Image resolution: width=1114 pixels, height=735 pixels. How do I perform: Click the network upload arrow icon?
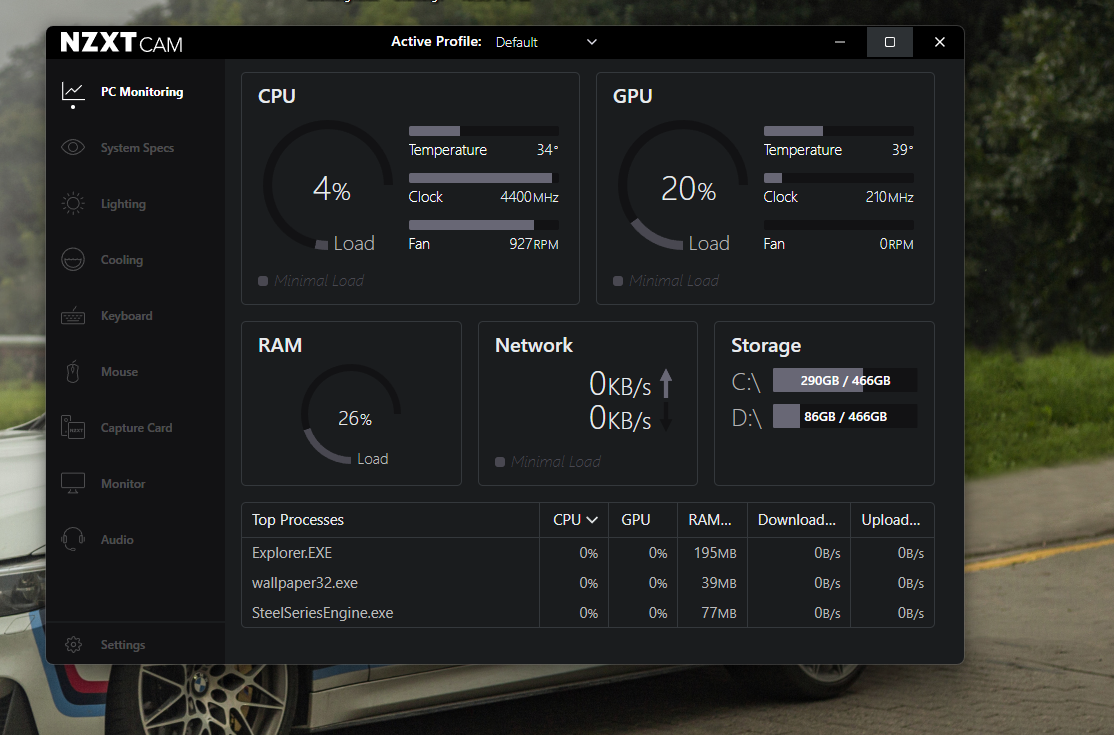666,383
